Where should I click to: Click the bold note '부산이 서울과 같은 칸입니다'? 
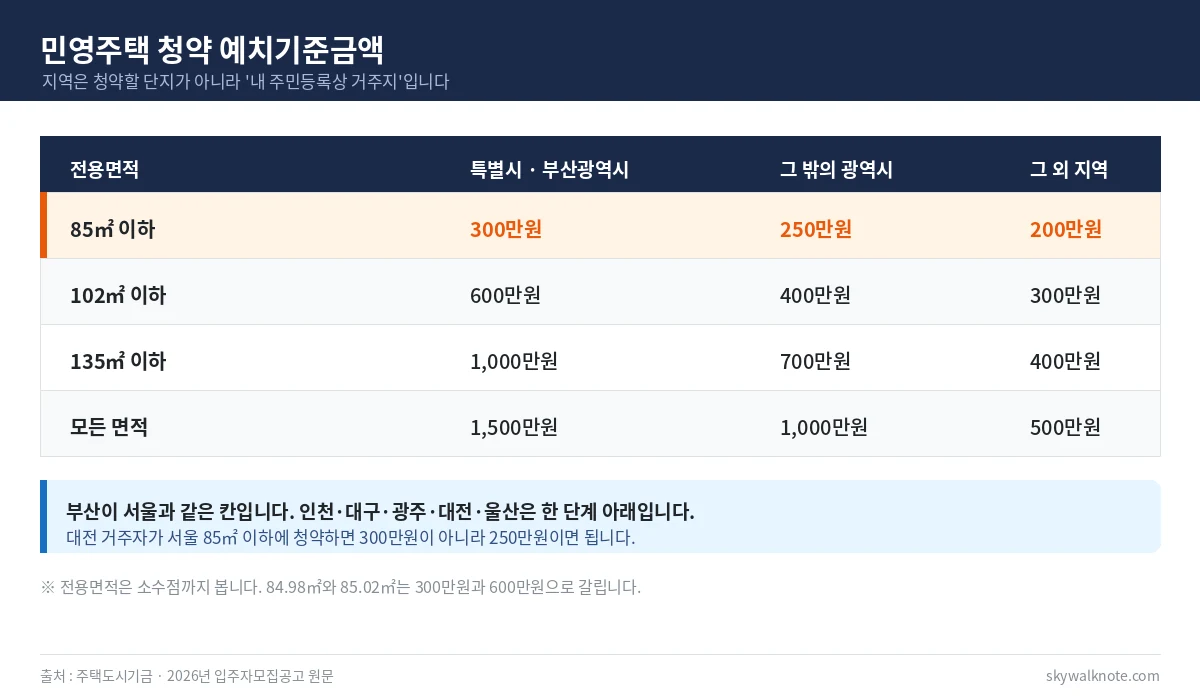tap(380, 512)
